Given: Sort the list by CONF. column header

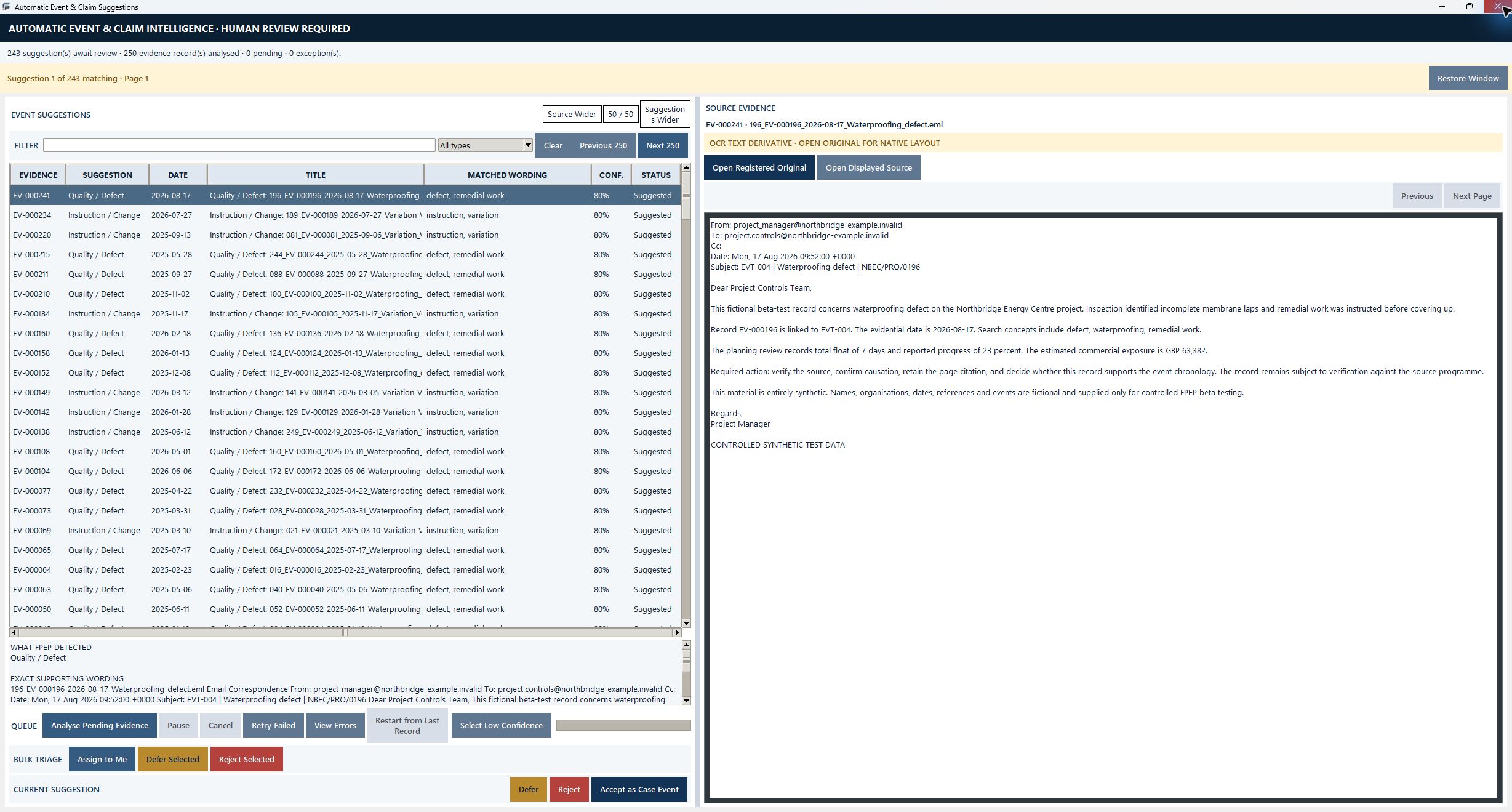Looking at the screenshot, I should click(x=611, y=175).
